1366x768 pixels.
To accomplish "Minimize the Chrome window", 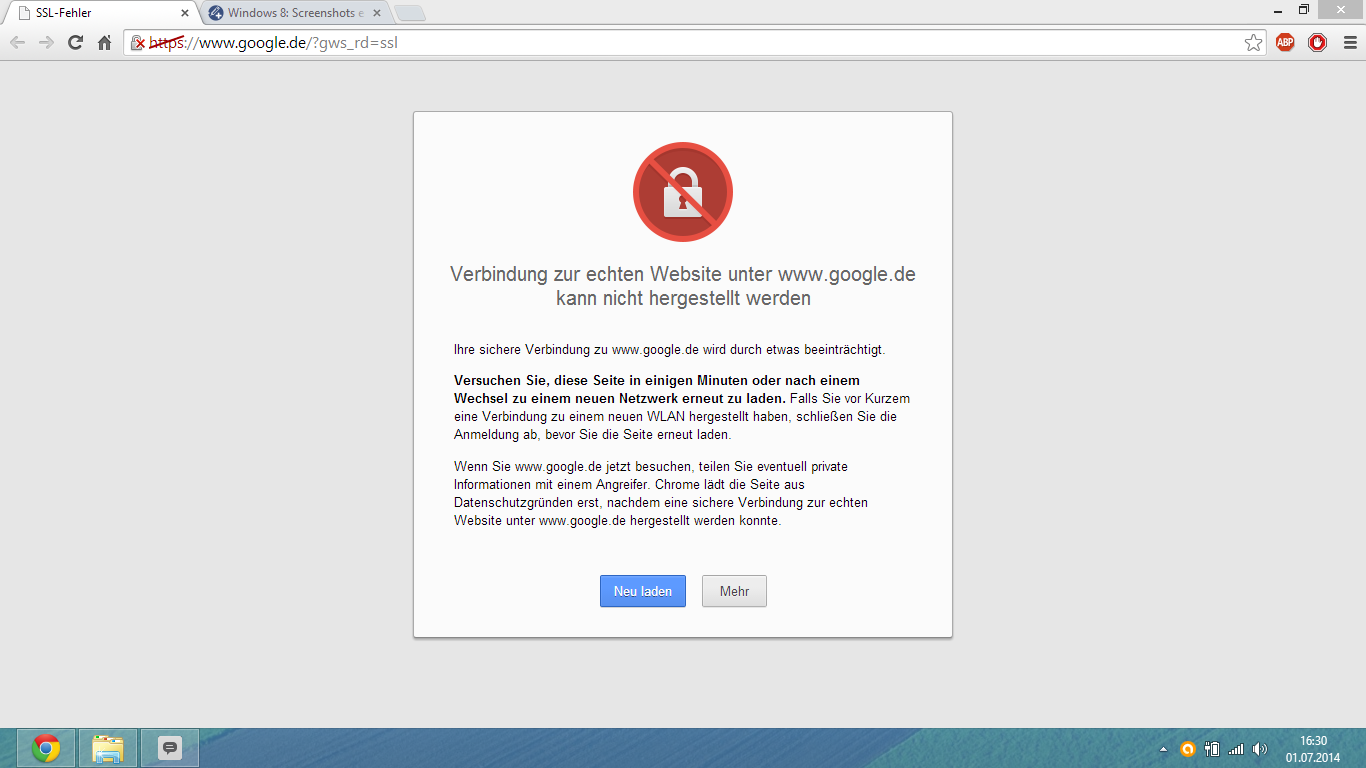I will [1278, 9].
